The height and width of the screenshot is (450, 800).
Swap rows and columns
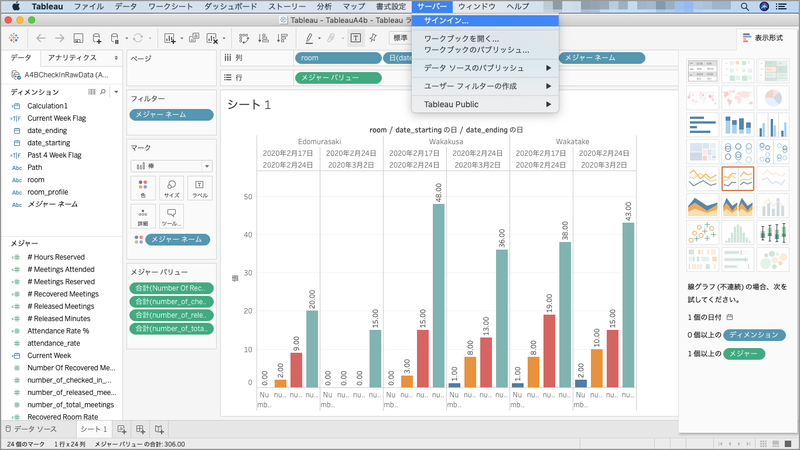click(x=244, y=38)
